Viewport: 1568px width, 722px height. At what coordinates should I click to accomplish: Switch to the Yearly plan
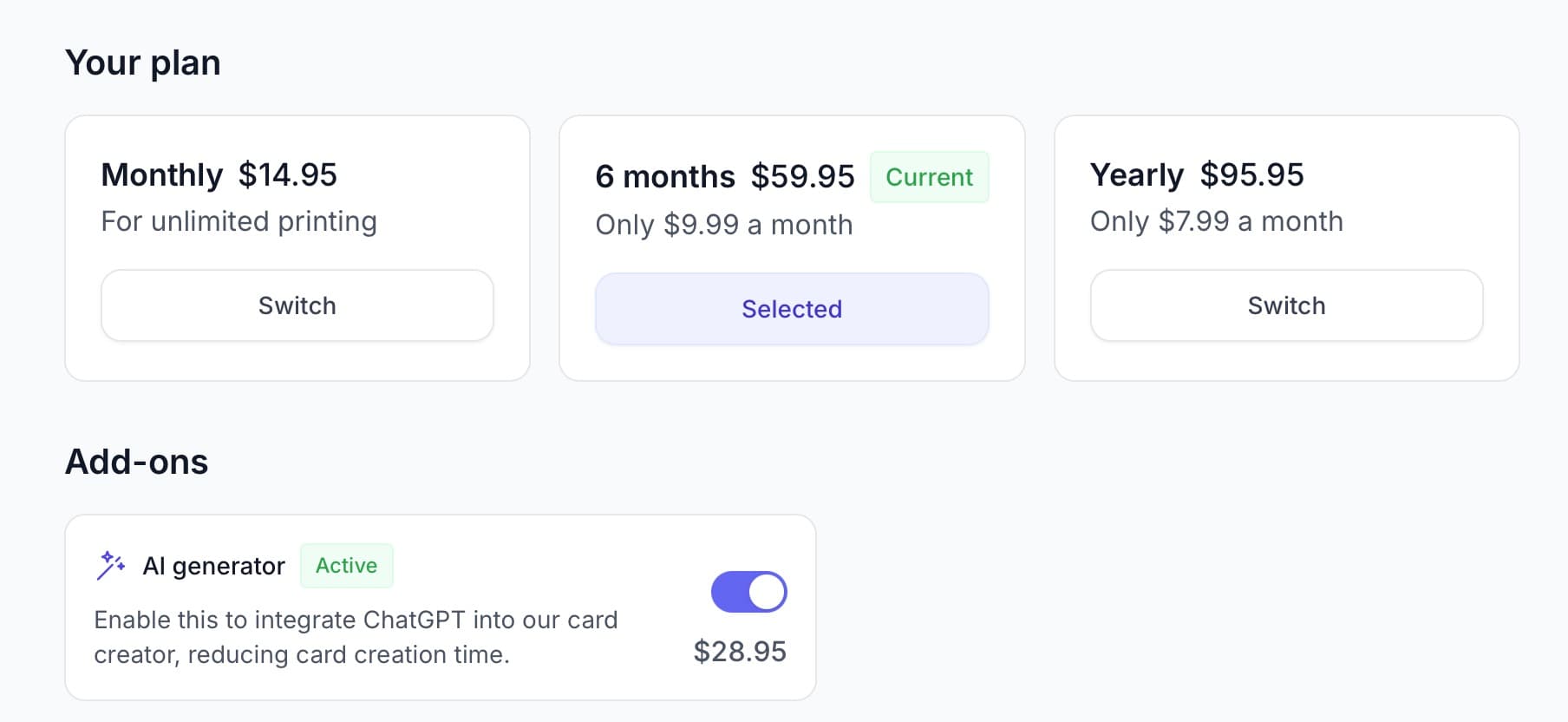1285,305
